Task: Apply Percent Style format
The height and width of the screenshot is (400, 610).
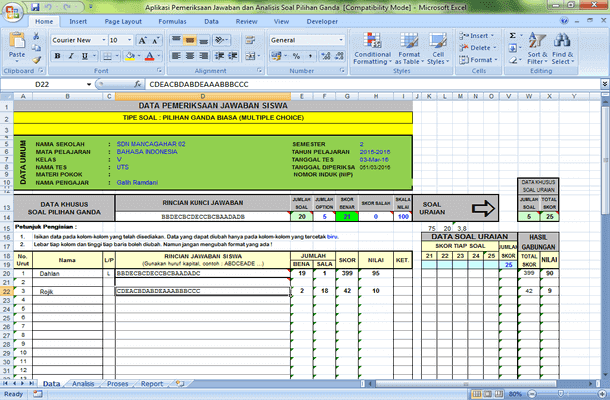Action: (296, 56)
